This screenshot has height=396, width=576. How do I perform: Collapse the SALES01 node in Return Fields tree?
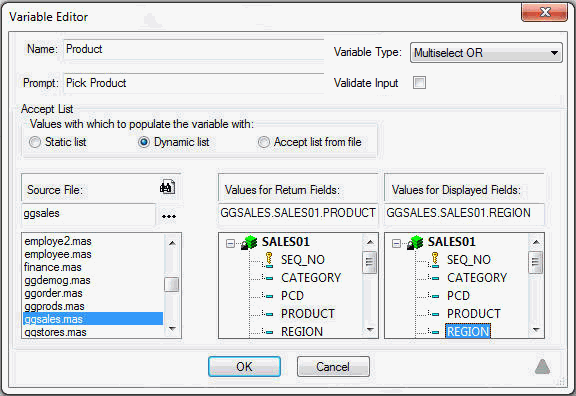[230, 244]
